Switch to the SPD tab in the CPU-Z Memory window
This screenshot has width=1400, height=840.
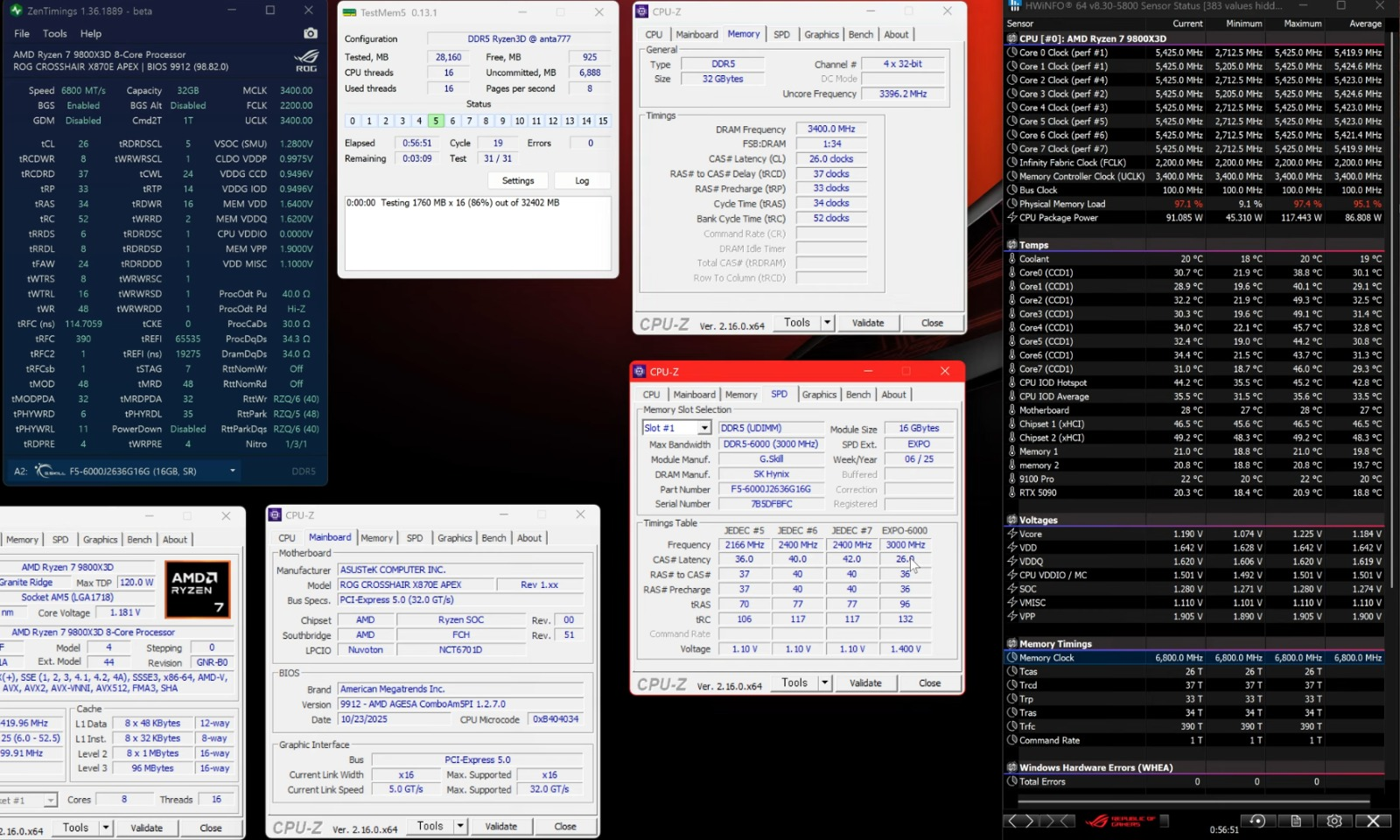coord(781,34)
